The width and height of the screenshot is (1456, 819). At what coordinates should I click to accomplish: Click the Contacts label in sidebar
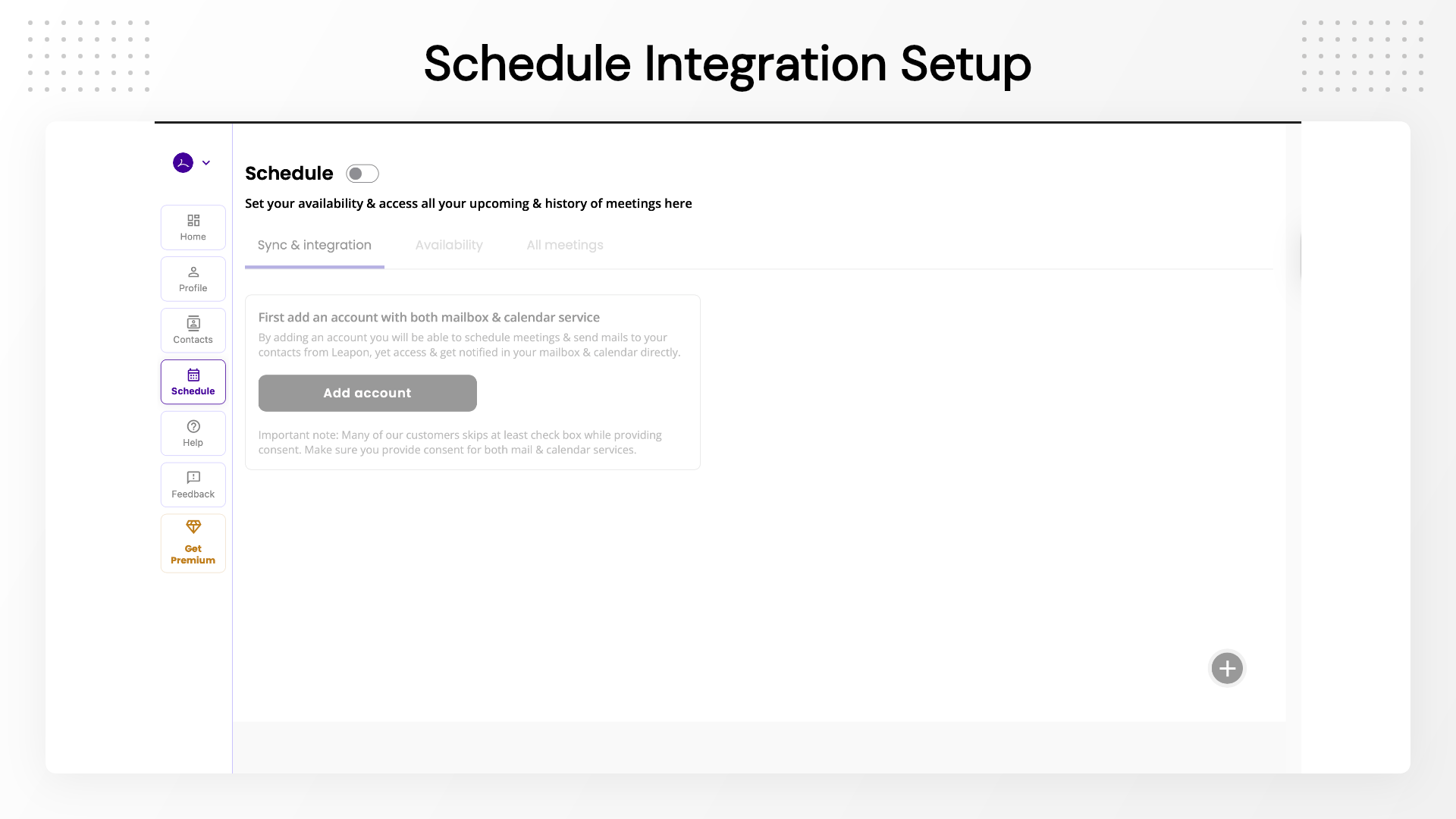coord(193,340)
